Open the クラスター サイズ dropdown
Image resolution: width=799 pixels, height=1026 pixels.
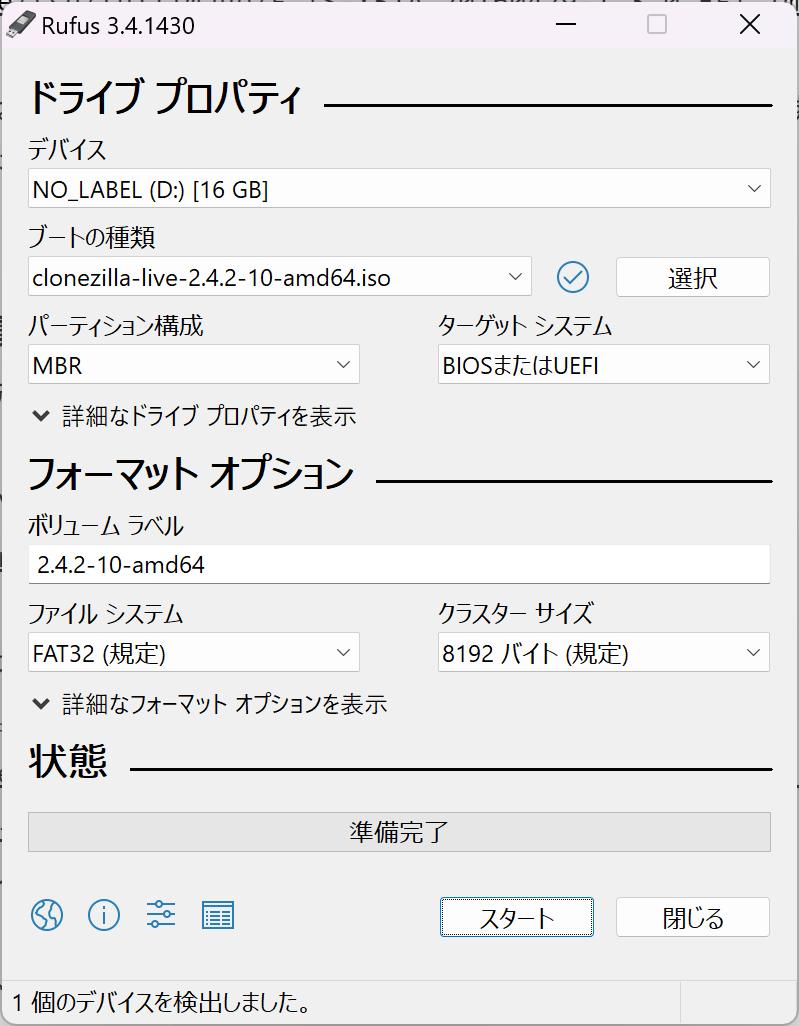click(x=603, y=652)
